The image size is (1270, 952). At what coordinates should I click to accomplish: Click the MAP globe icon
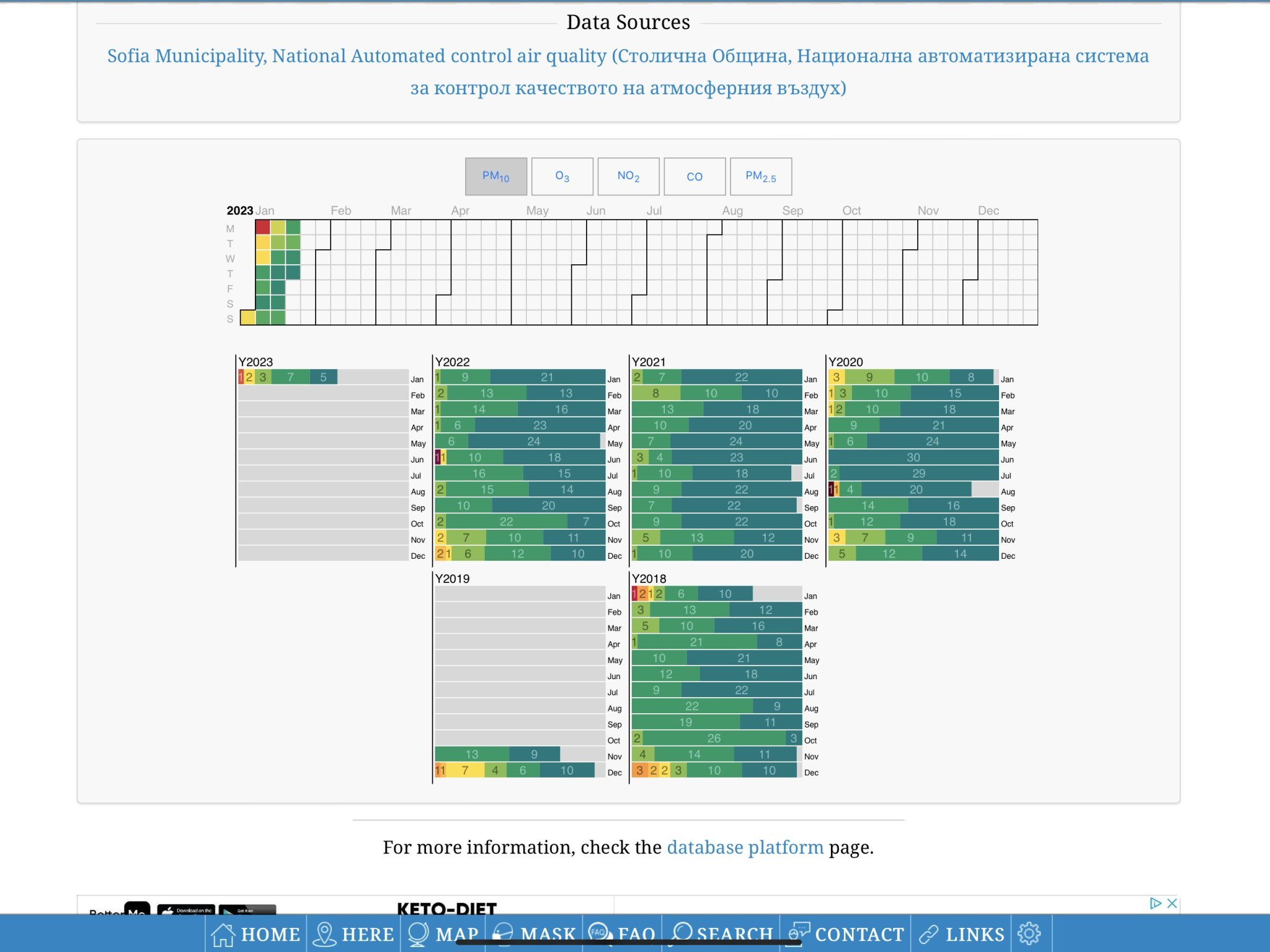coord(419,934)
